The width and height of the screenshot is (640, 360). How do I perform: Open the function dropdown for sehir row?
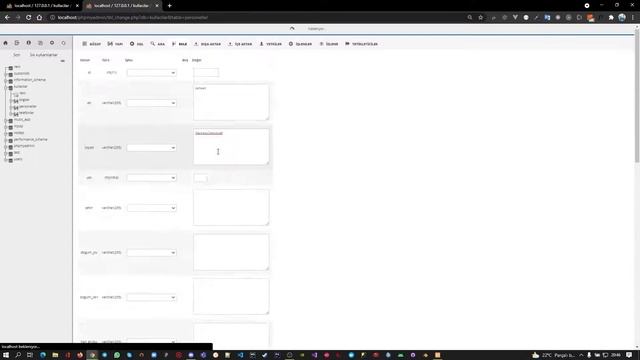pyautogui.click(x=151, y=208)
